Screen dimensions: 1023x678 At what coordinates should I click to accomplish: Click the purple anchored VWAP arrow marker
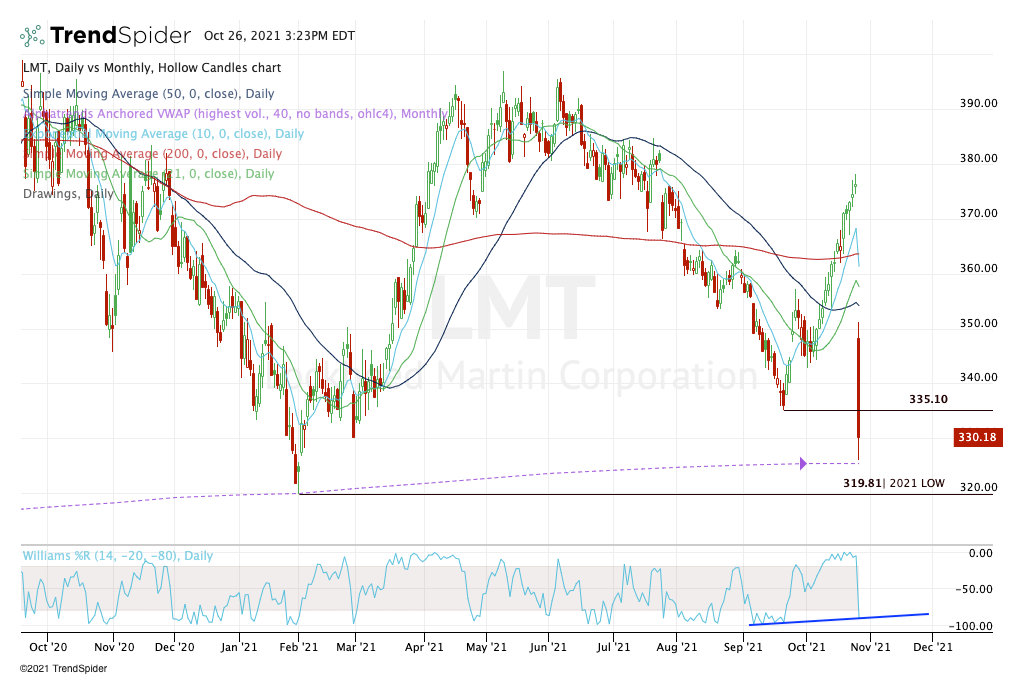[x=803, y=463]
